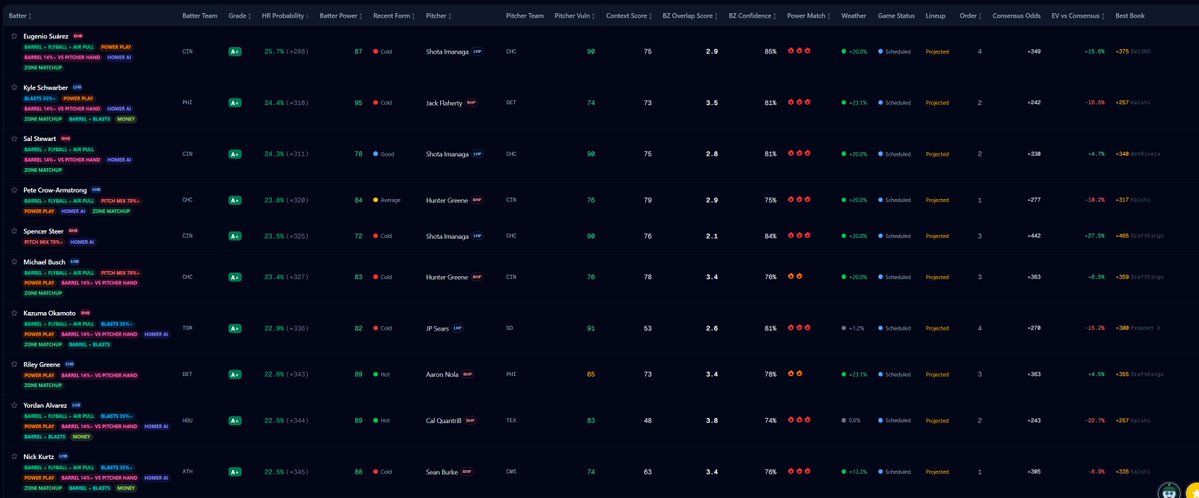Click the HOMER AI tag under Spencer Steer
The width and height of the screenshot is (1199, 498).
click(x=81, y=242)
